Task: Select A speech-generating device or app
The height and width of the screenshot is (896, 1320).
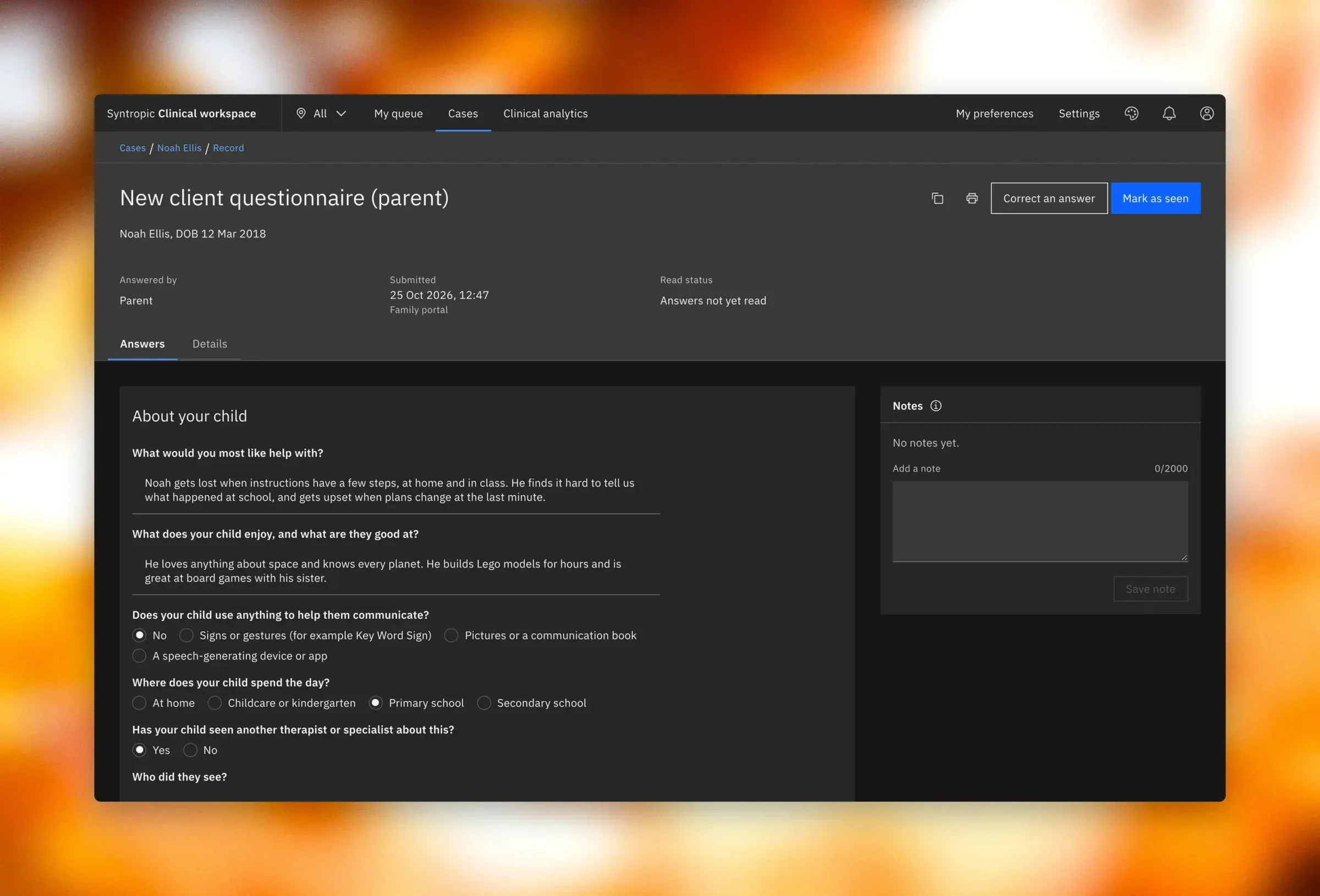Action: (x=139, y=656)
